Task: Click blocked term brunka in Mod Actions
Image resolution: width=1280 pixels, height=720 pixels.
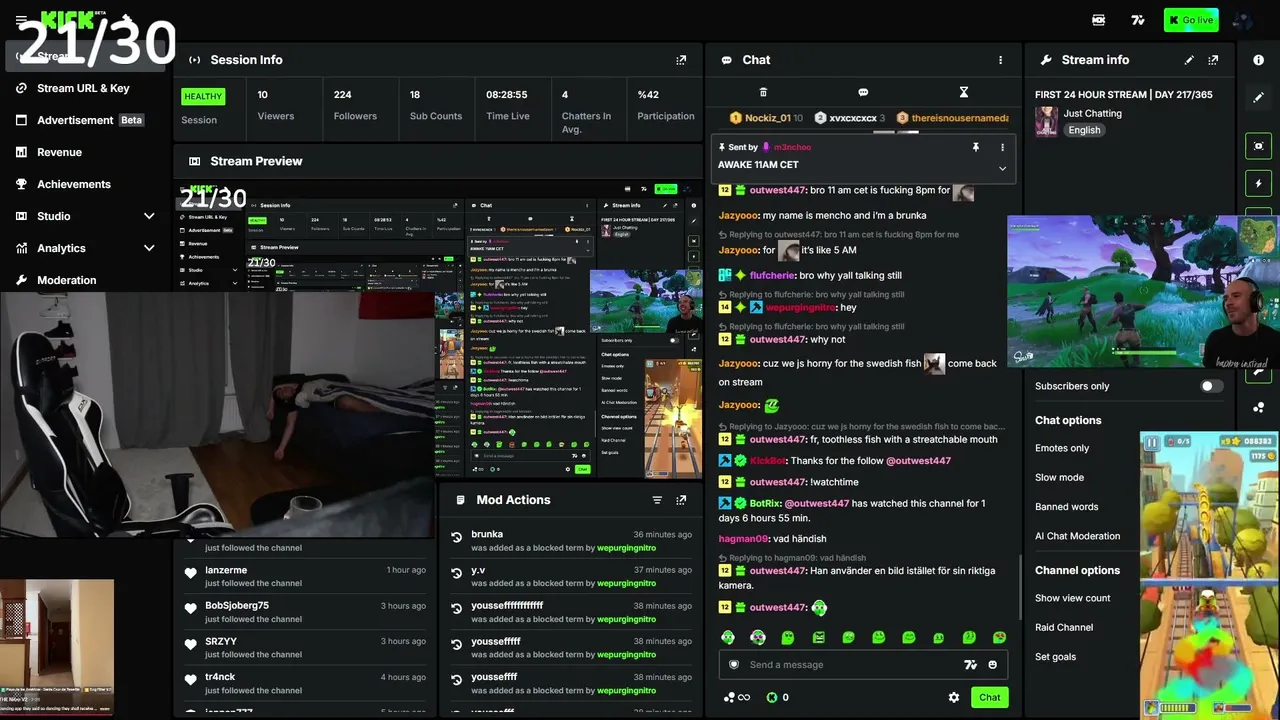Action: click(x=487, y=535)
